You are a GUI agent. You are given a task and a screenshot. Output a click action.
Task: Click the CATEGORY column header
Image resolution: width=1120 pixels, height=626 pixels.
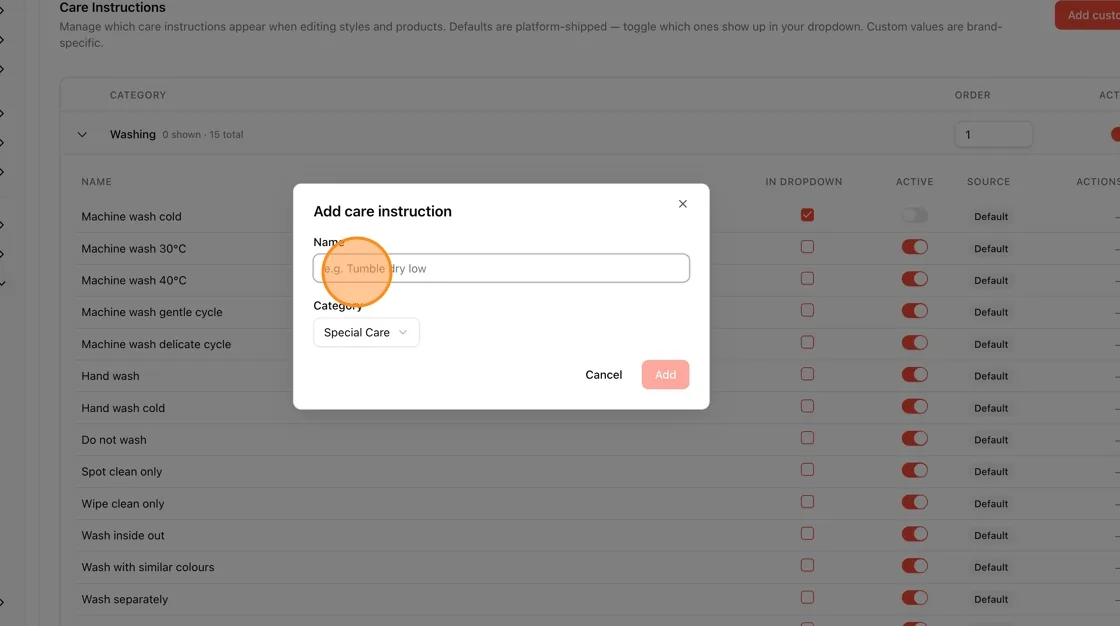click(138, 95)
